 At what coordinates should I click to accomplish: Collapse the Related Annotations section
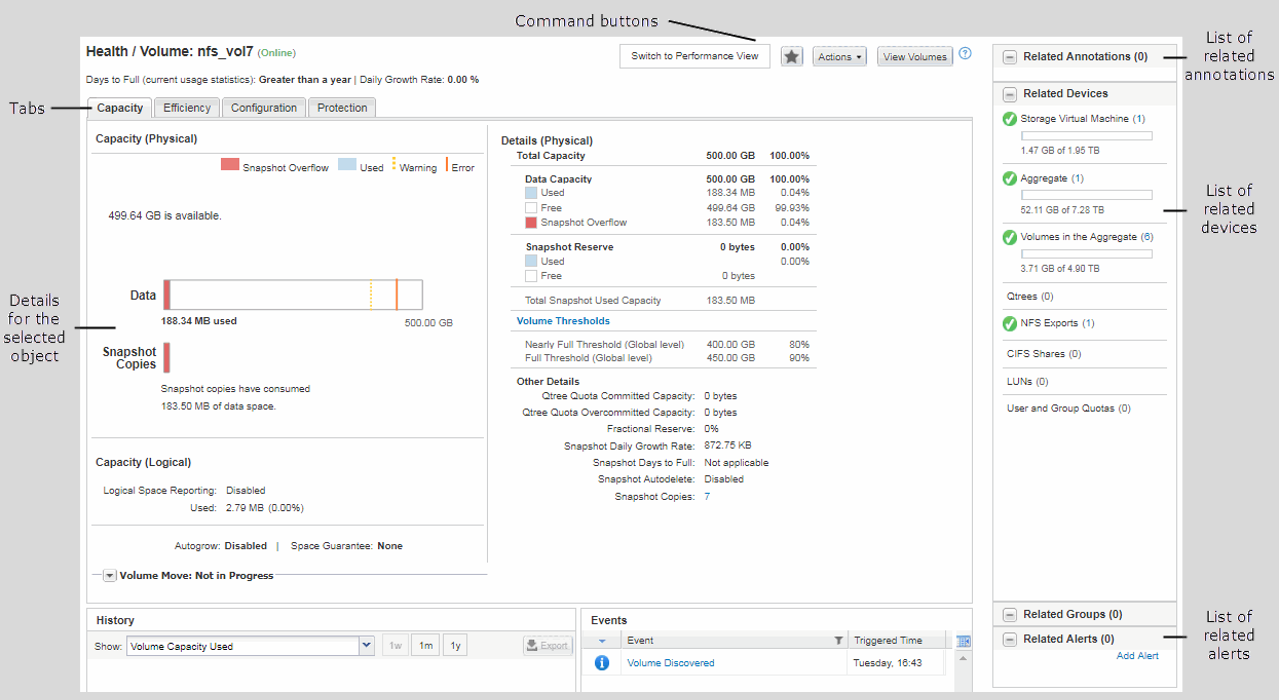click(x=1010, y=58)
